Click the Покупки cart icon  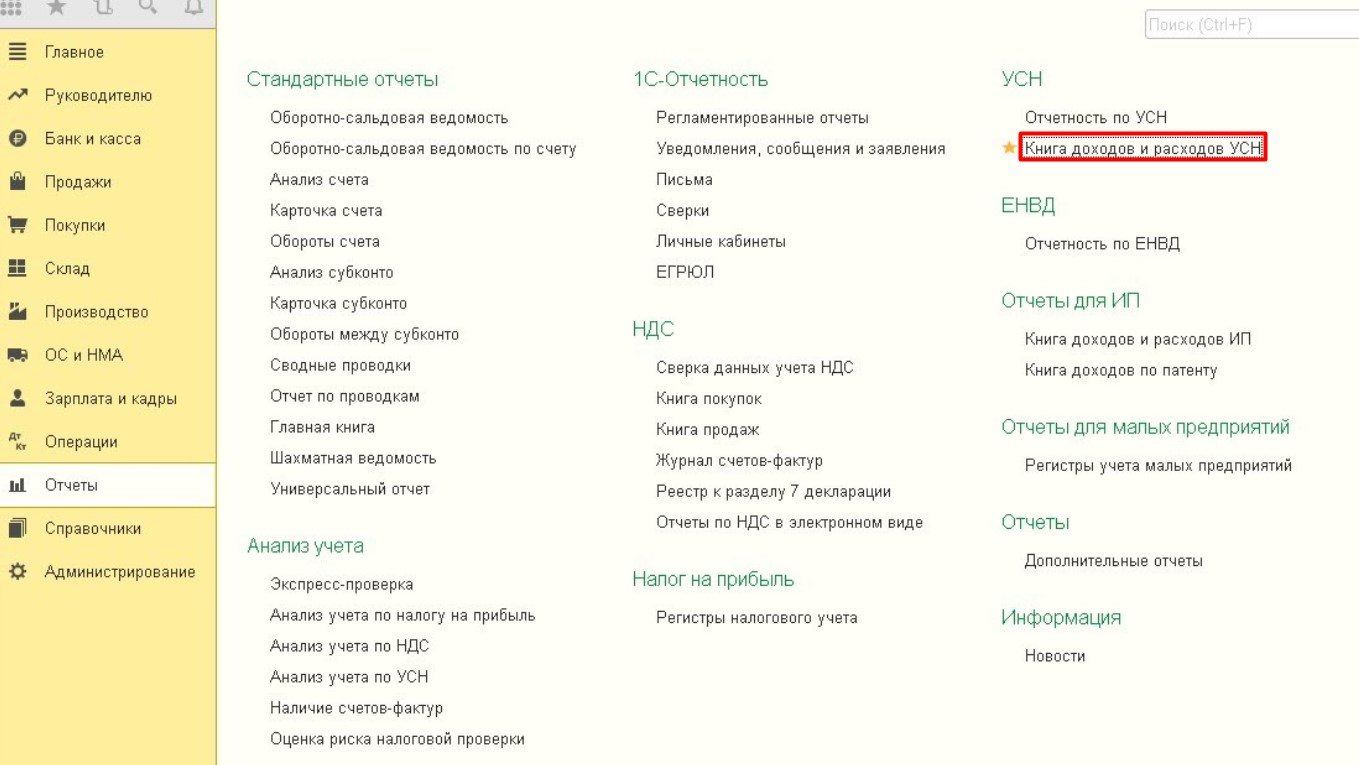point(17,225)
